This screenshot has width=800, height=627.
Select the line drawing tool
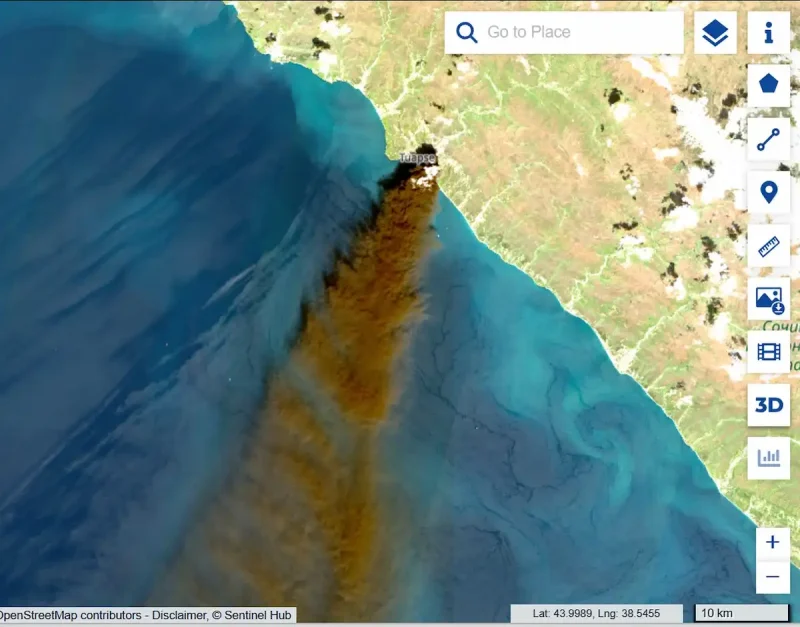click(768, 139)
